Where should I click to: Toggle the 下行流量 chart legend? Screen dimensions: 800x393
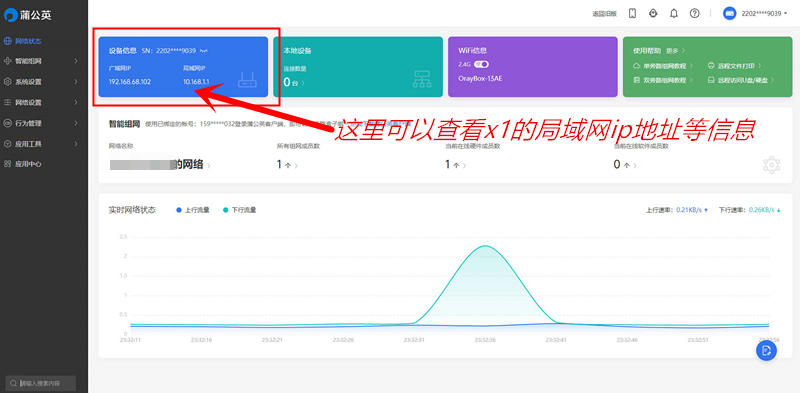click(239, 210)
